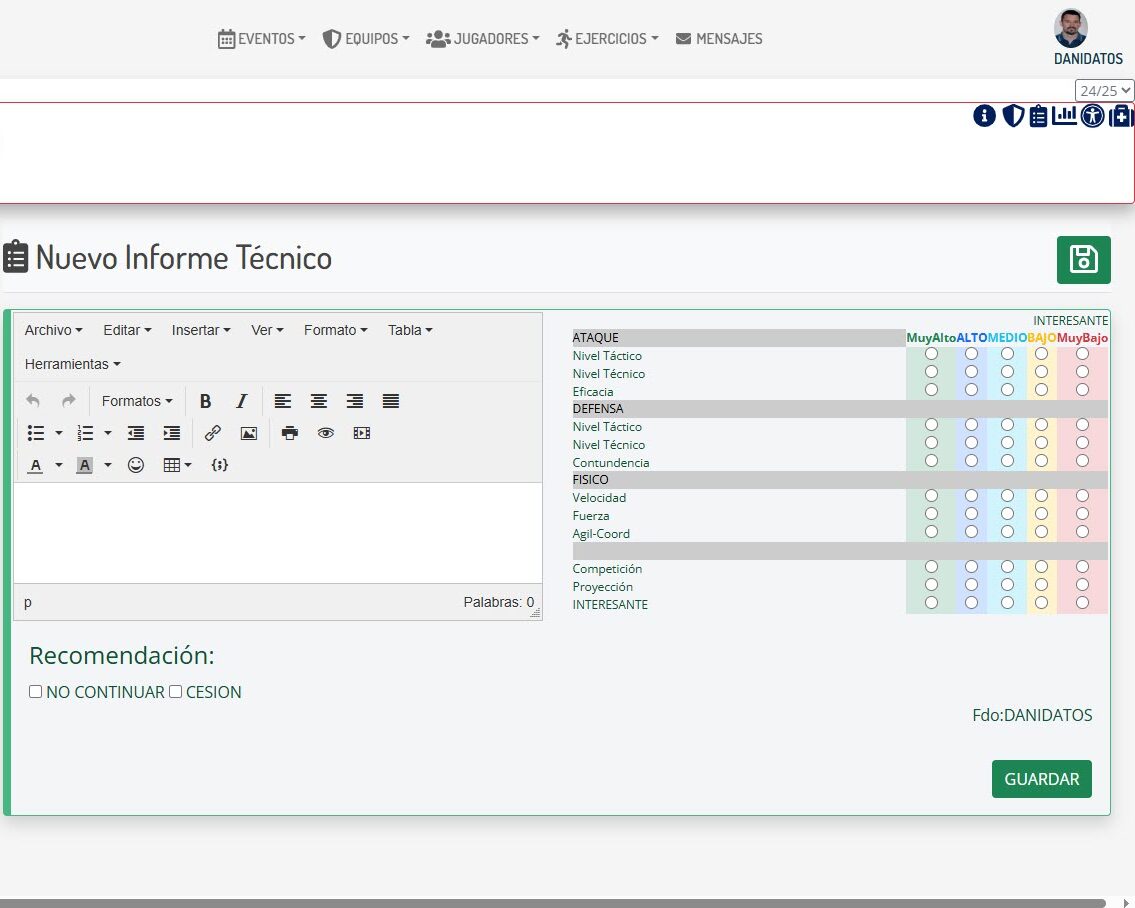Viewport: 1135px width, 908px height.
Task: Click the green save disk icon
Action: (x=1083, y=260)
